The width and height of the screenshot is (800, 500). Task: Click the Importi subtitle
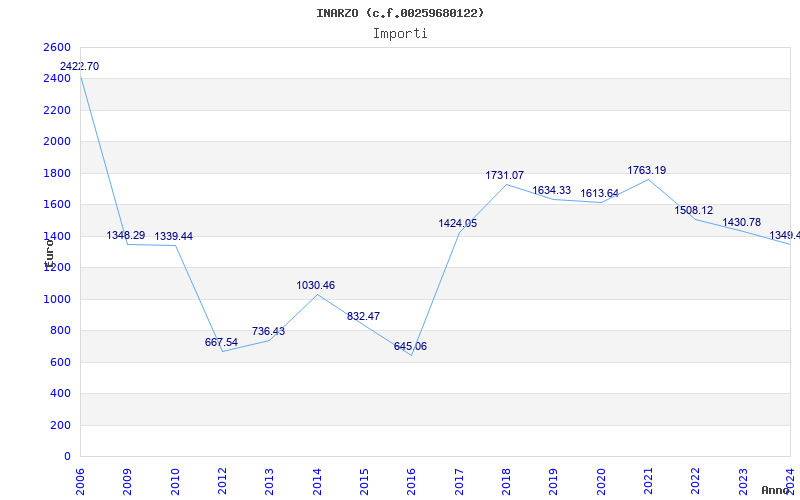pos(400,34)
